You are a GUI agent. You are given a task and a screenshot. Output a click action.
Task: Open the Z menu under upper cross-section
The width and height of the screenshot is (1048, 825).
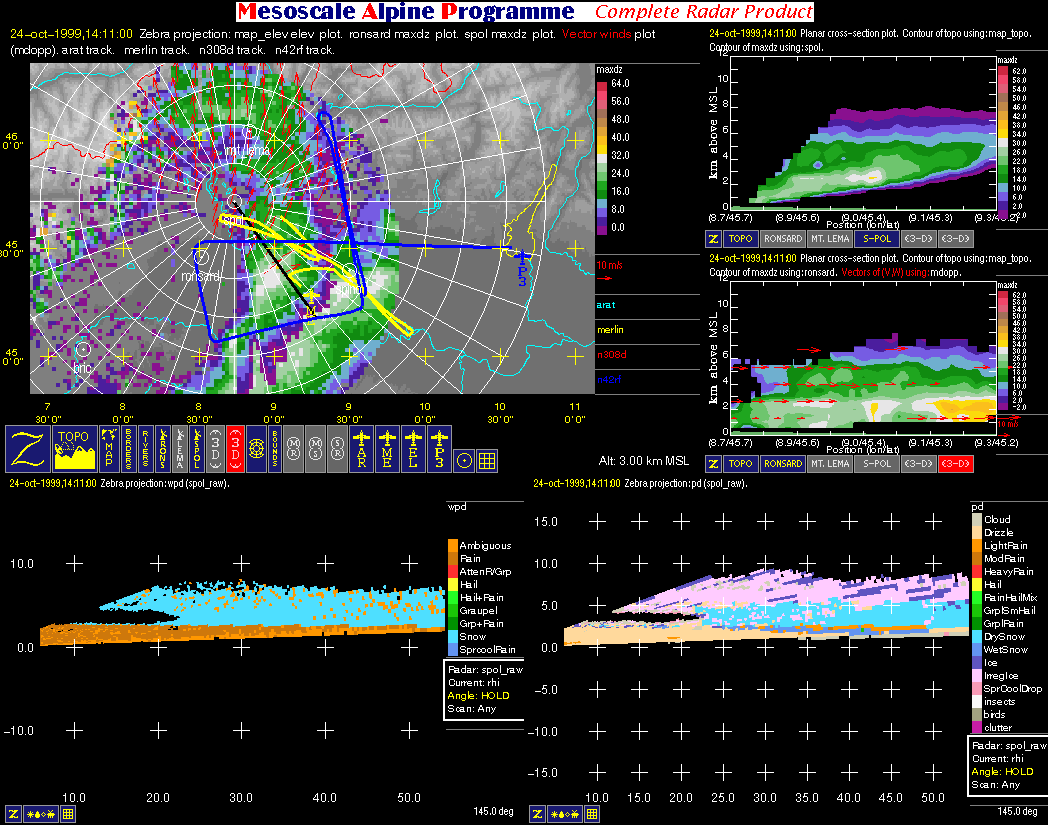pos(714,239)
